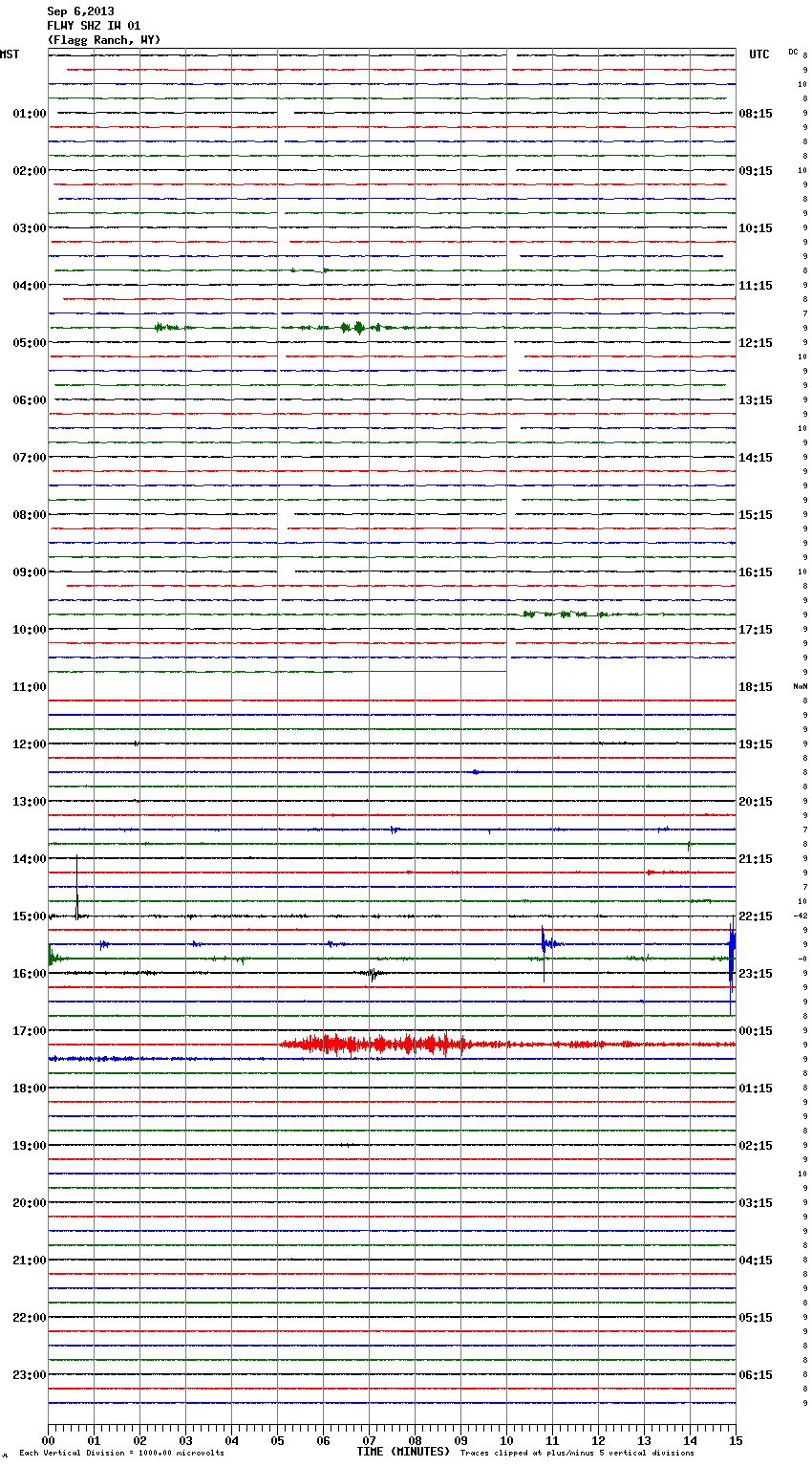
Task: Click the small green event at minute 14 before 14:00
Action: (689, 845)
